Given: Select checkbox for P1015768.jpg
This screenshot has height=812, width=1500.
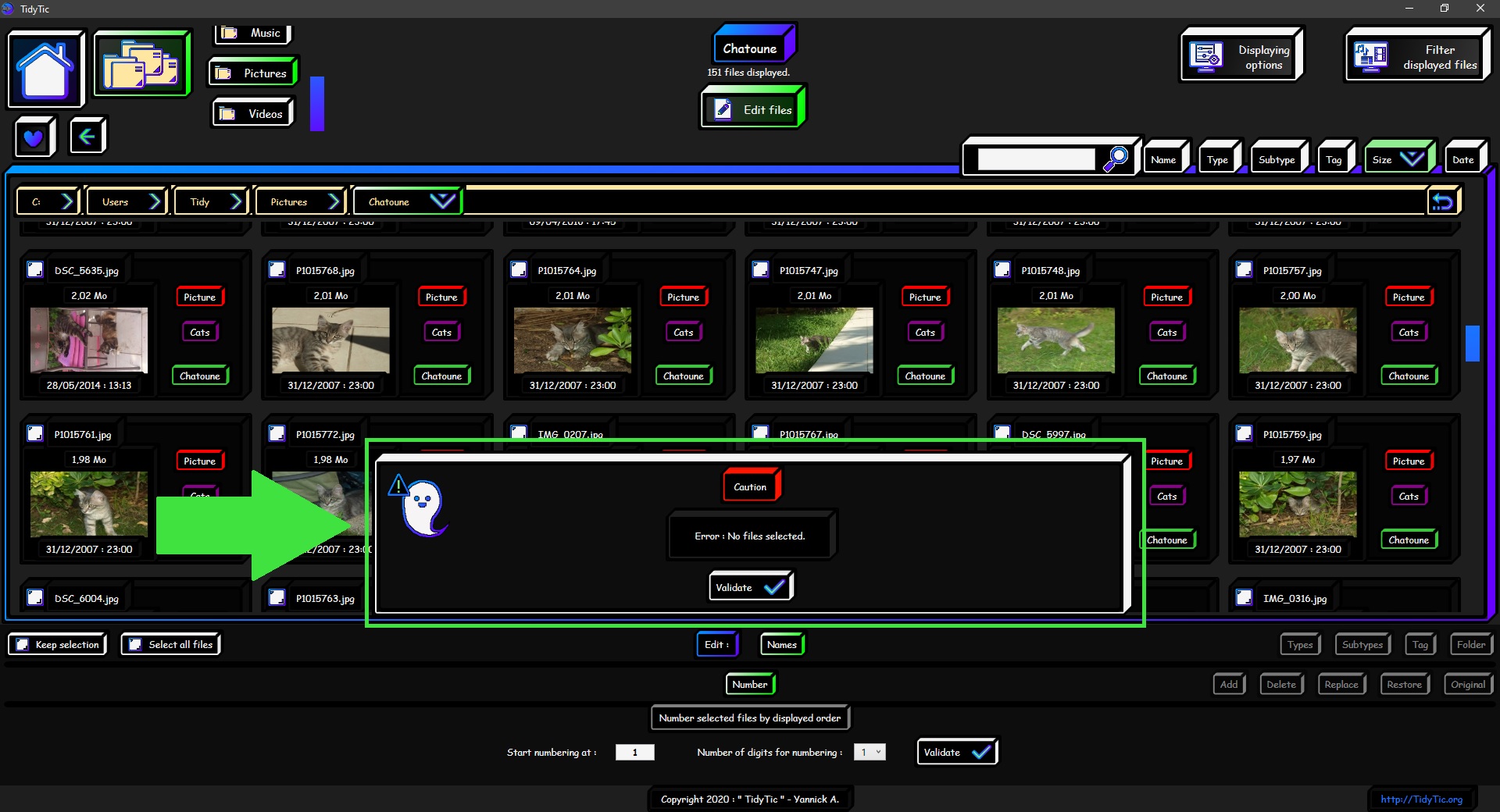Looking at the screenshot, I should click(x=277, y=269).
